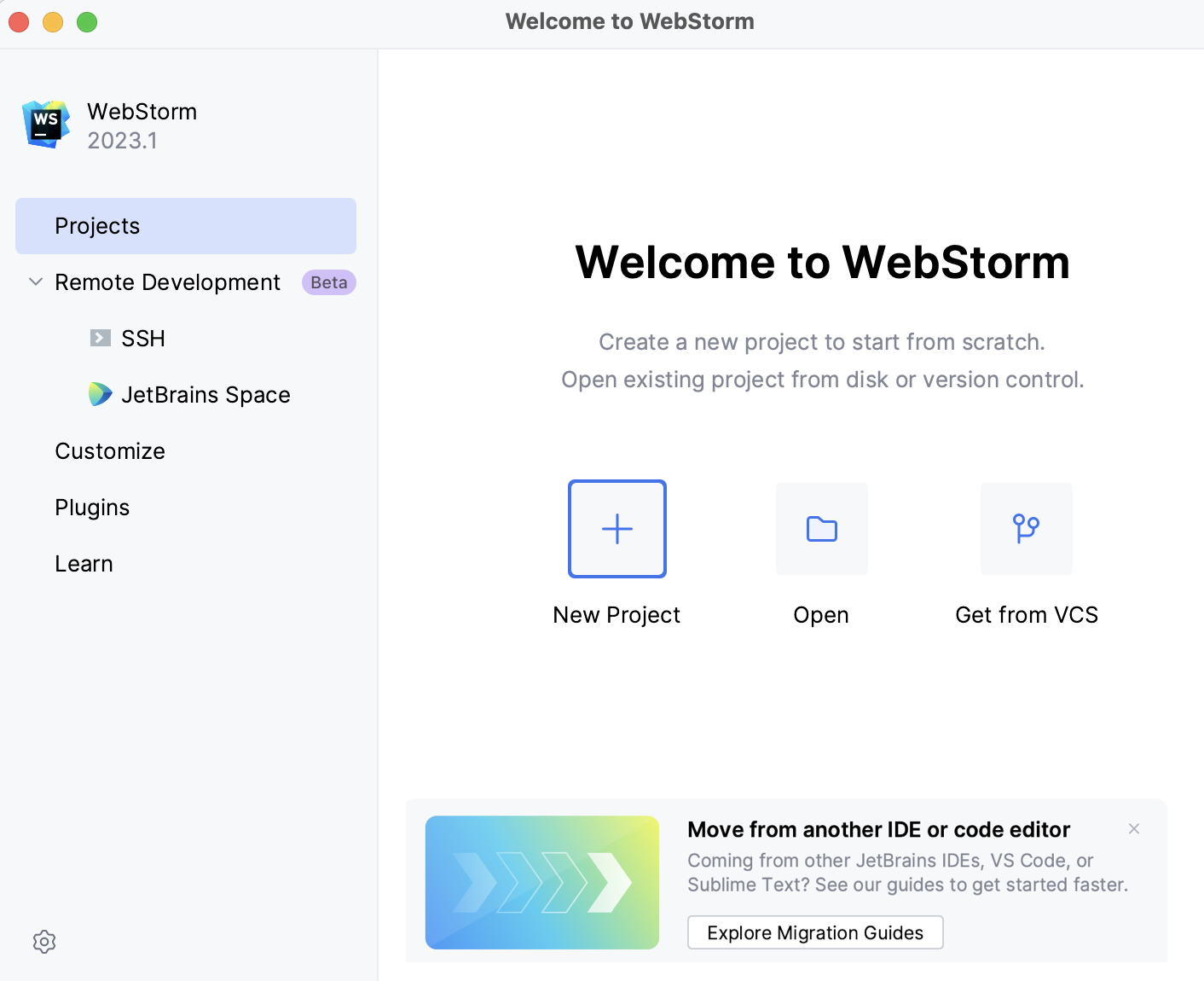Click the Remote Development label
Screen dimensions: 1204x981
(x=167, y=282)
